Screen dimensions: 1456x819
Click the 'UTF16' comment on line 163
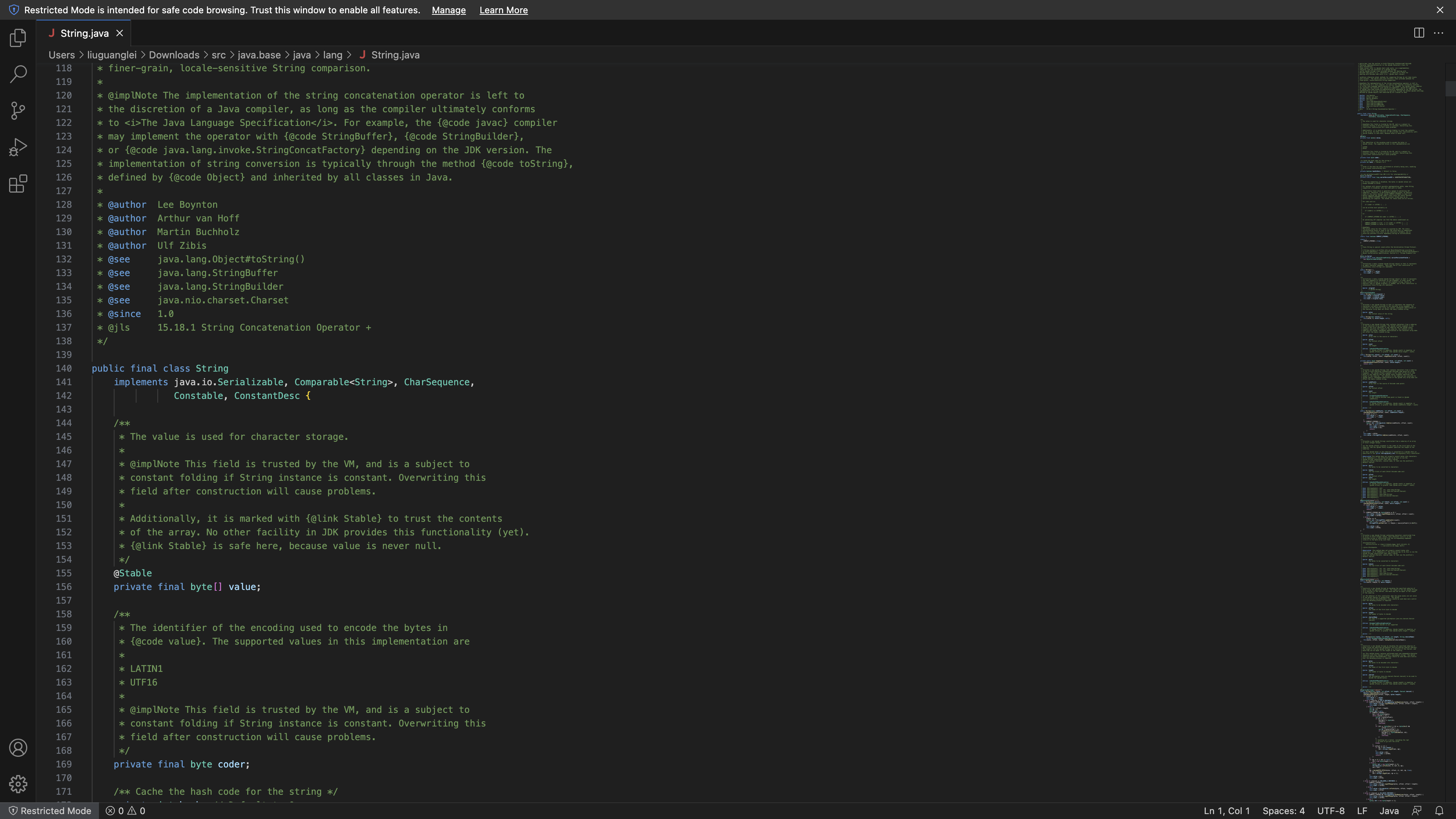144,682
